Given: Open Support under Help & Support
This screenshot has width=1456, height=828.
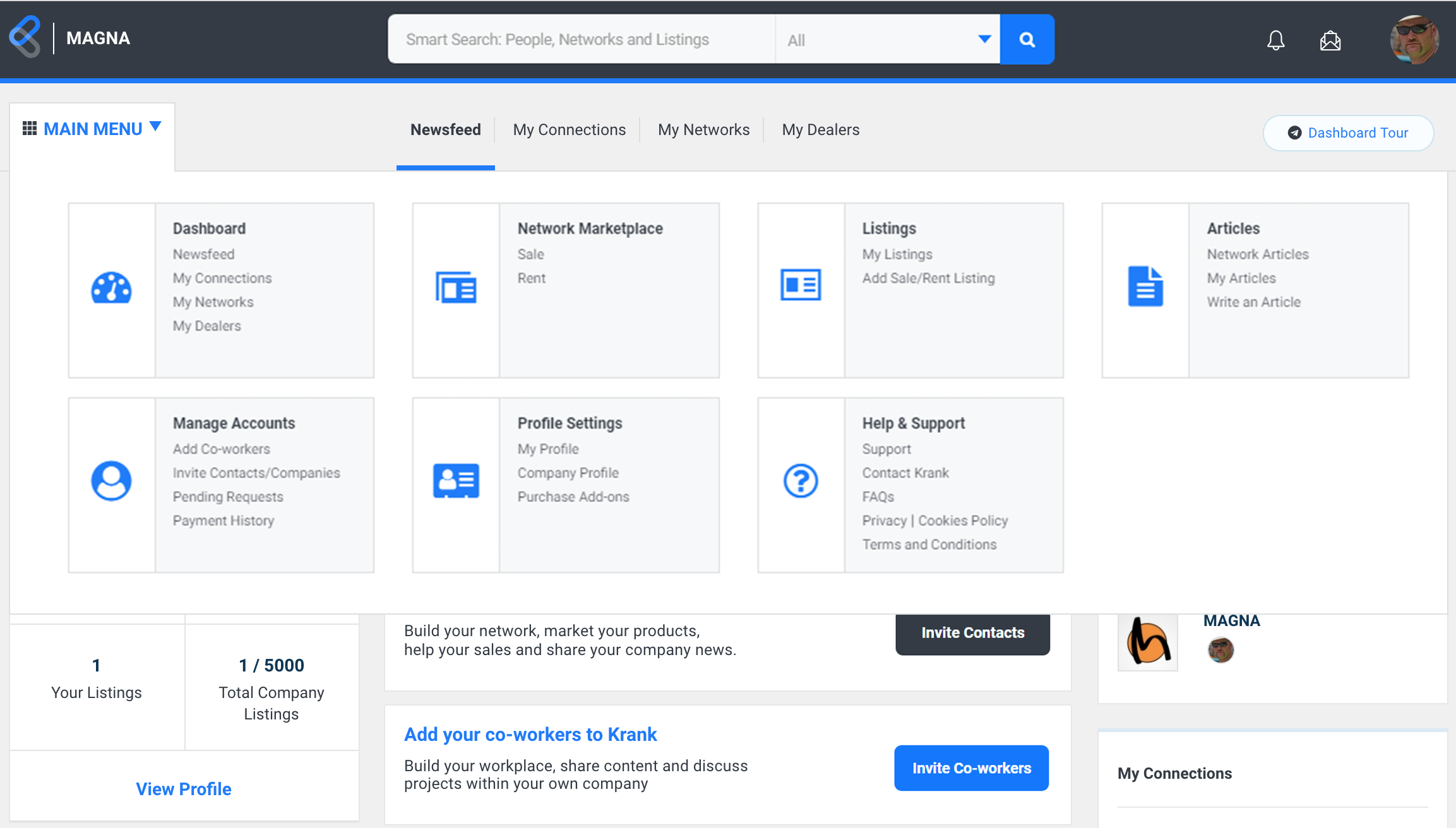Looking at the screenshot, I should [x=886, y=449].
